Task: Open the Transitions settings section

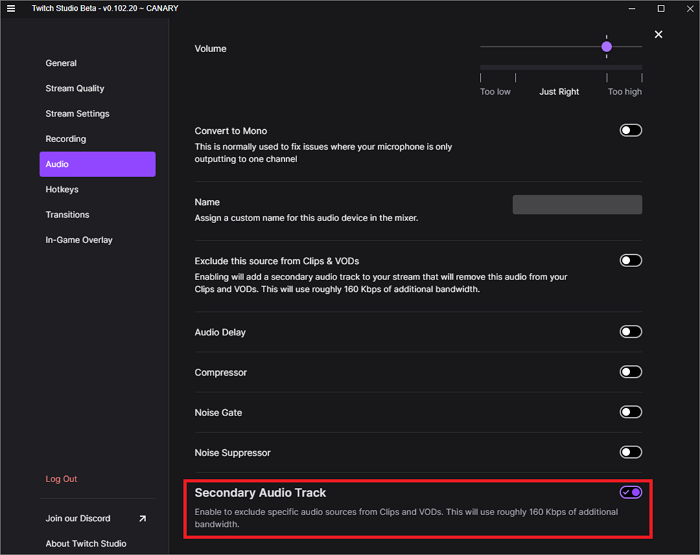Action: 97,215
